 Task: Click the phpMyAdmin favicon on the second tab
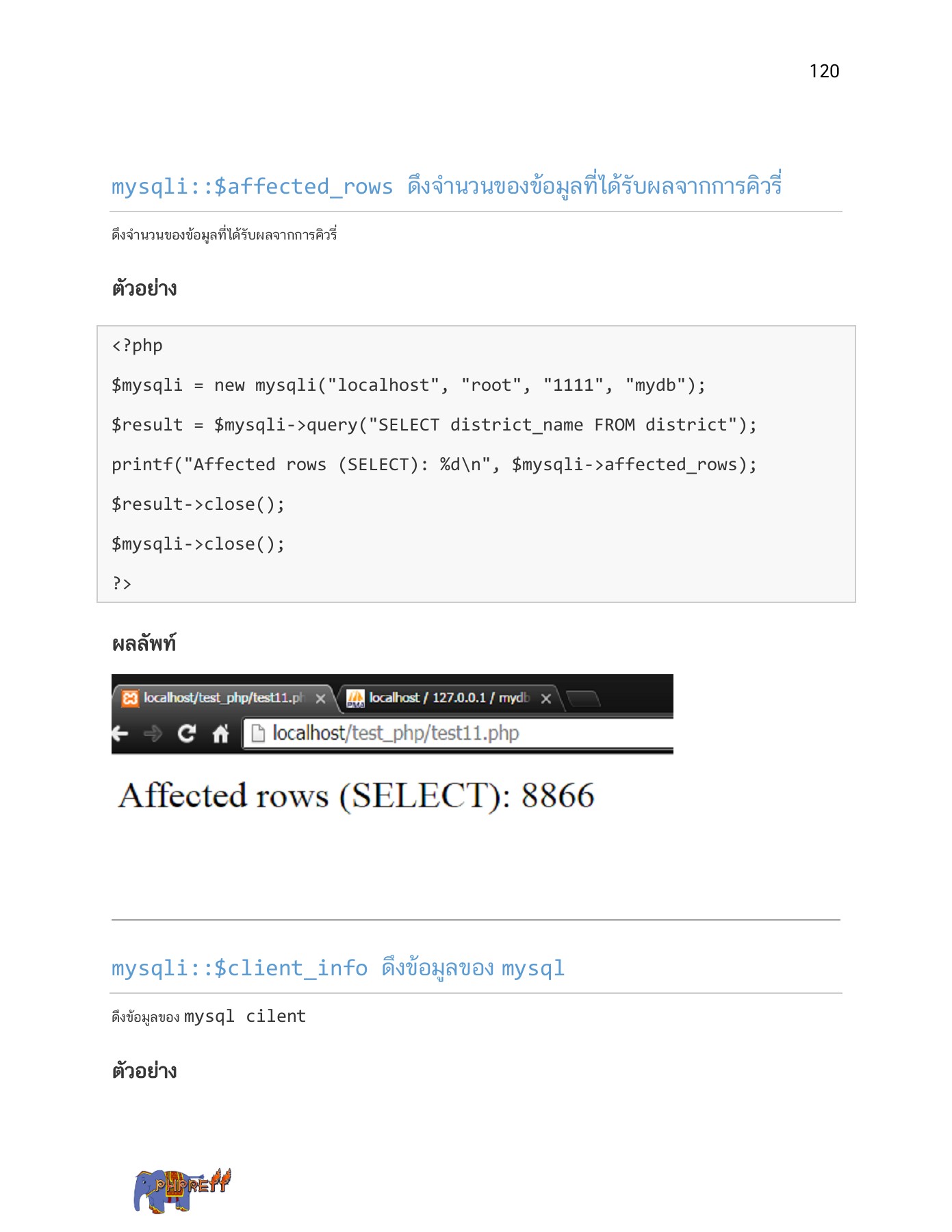[x=355, y=698]
